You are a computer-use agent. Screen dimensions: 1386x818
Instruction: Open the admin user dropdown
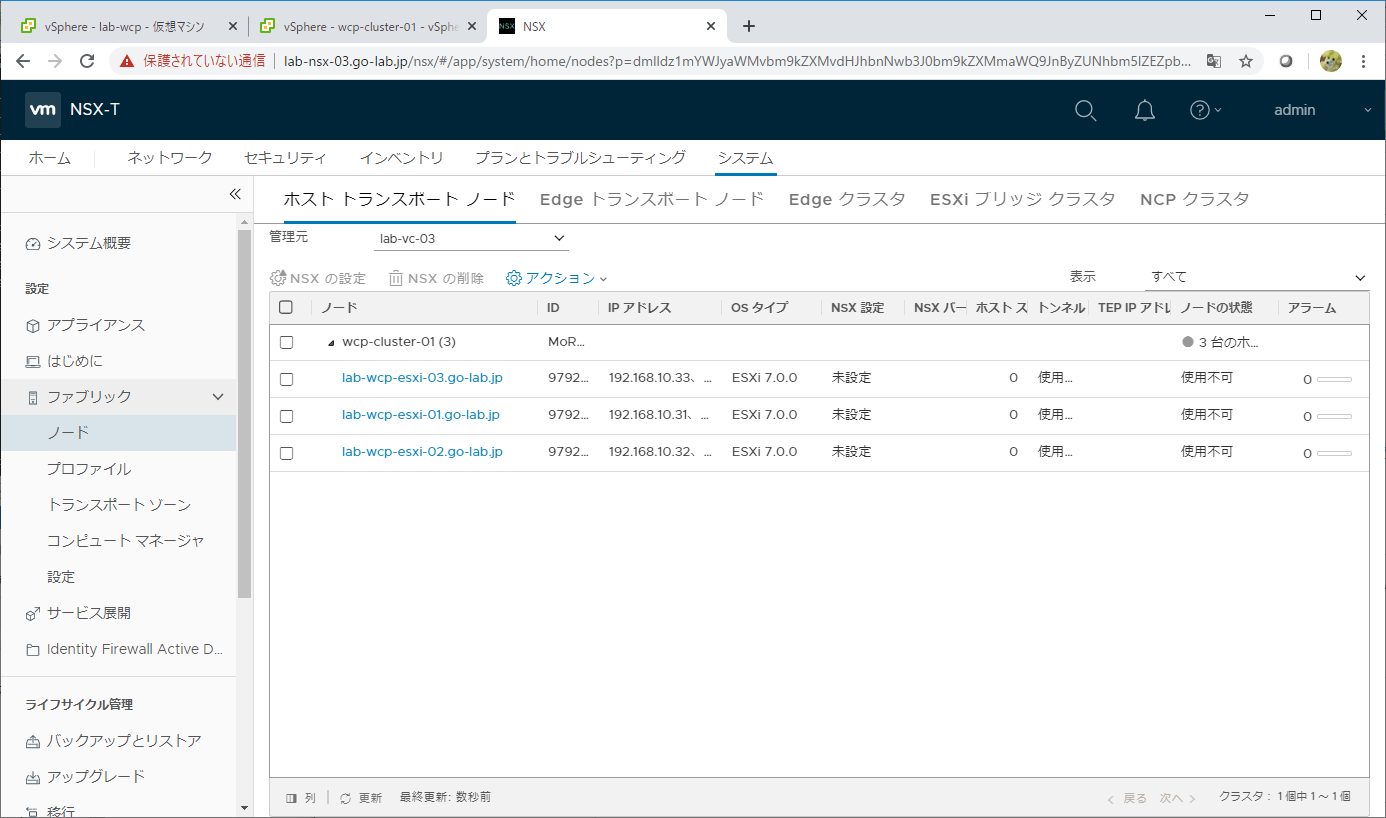pyautogui.click(x=1322, y=110)
